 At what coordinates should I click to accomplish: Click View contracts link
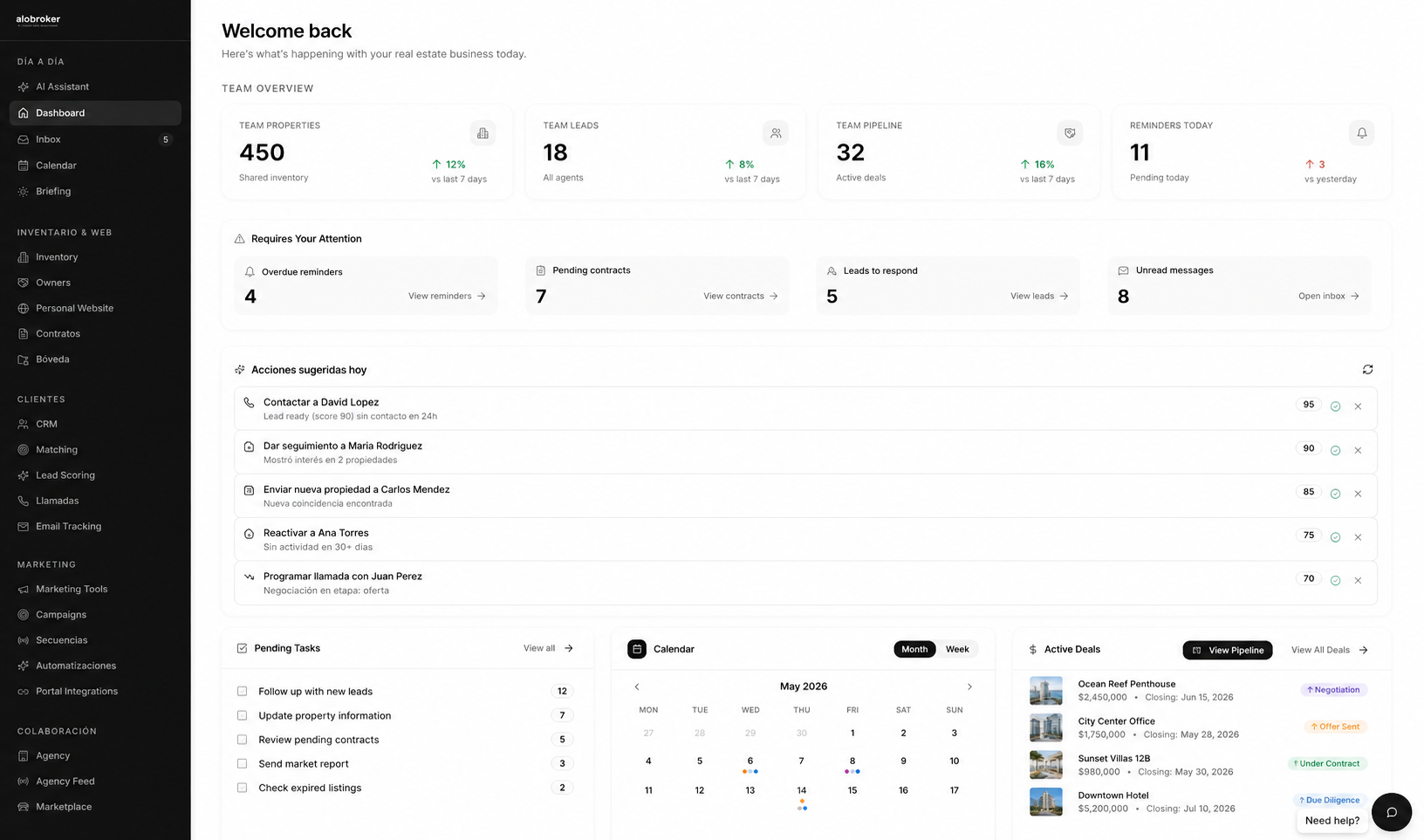[741, 297]
